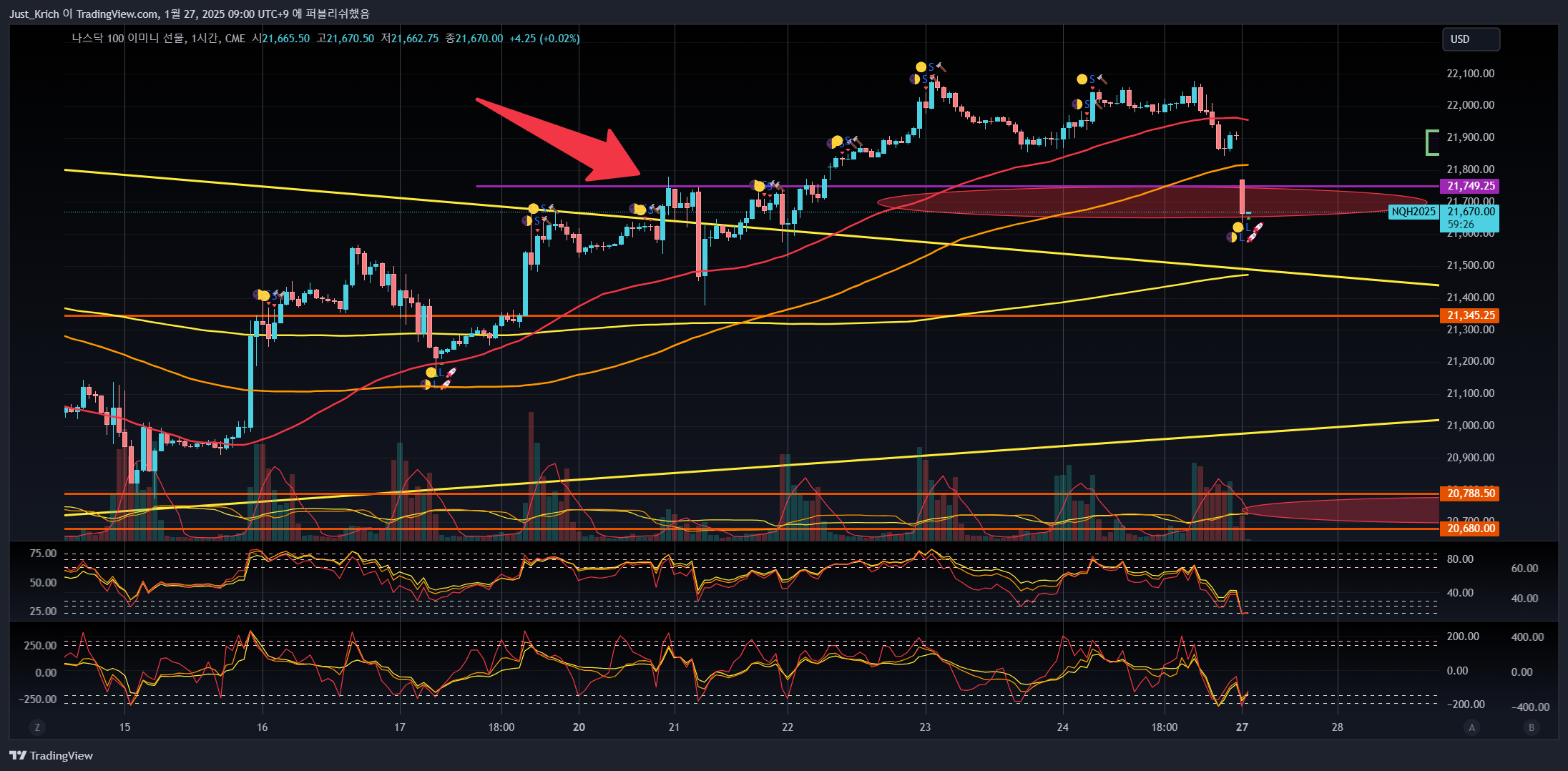Image resolution: width=1568 pixels, height=771 pixels.
Task: Click the 21,500.00 price axis label
Action: (x=1470, y=265)
